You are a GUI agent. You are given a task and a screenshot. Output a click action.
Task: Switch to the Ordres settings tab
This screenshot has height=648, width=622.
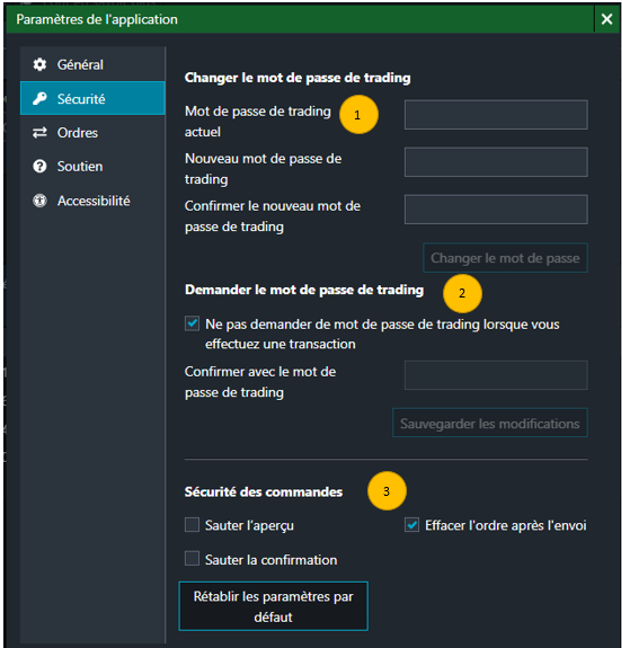[78, 133]
